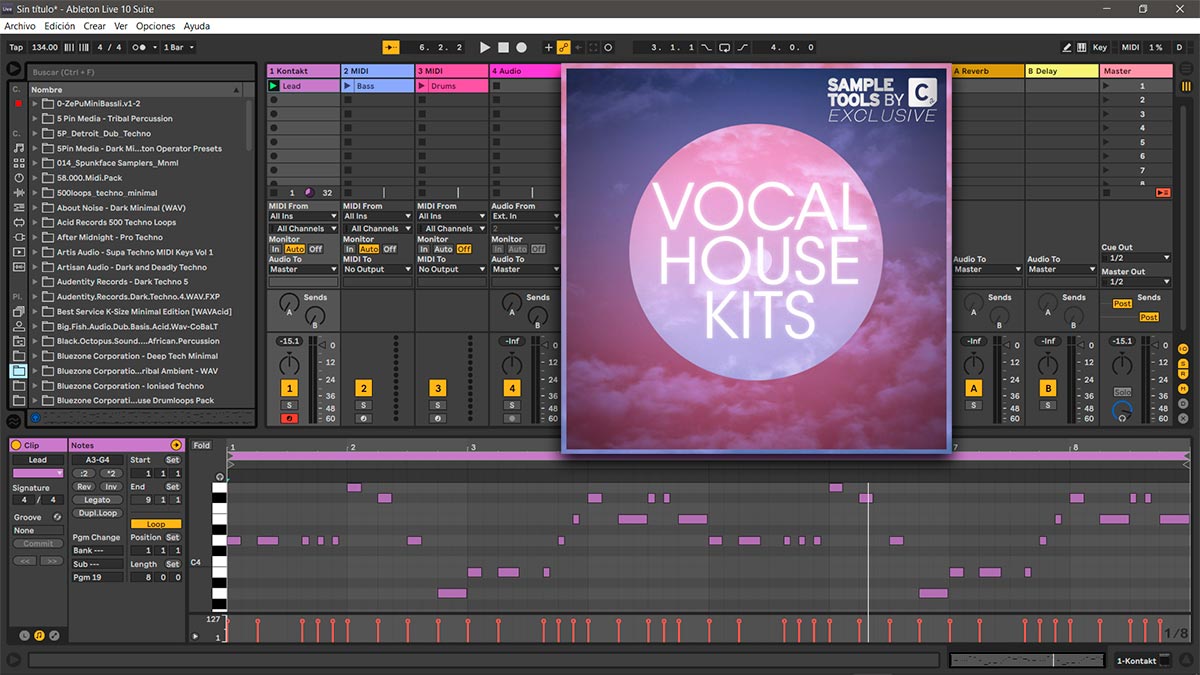Click the Rev button to reverse notes
Screen dimensions: 1200x675
[x=84, y=487]
